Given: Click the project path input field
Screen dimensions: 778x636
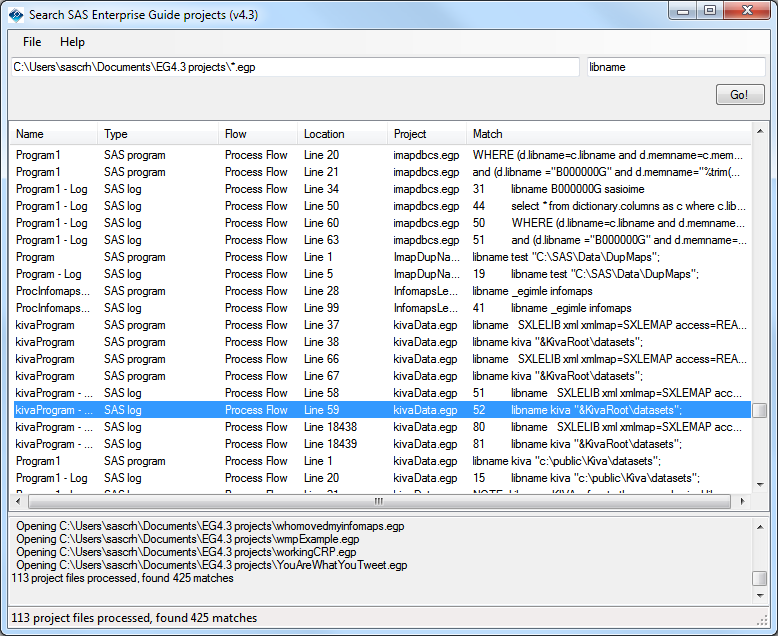Looking at the screenshot, I should (294, 67).
